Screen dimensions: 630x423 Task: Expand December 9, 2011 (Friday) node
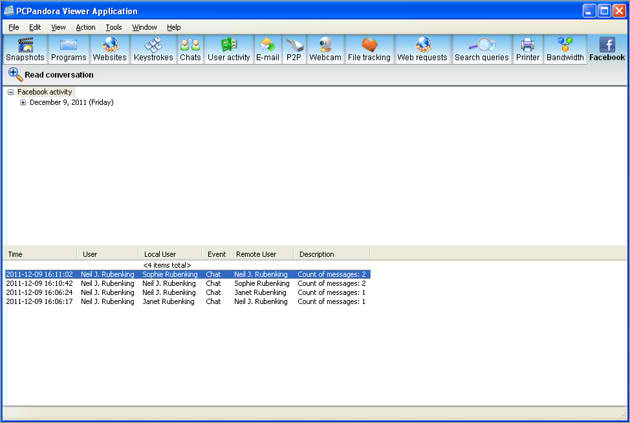pyautogui.click(x=23, y=102)
